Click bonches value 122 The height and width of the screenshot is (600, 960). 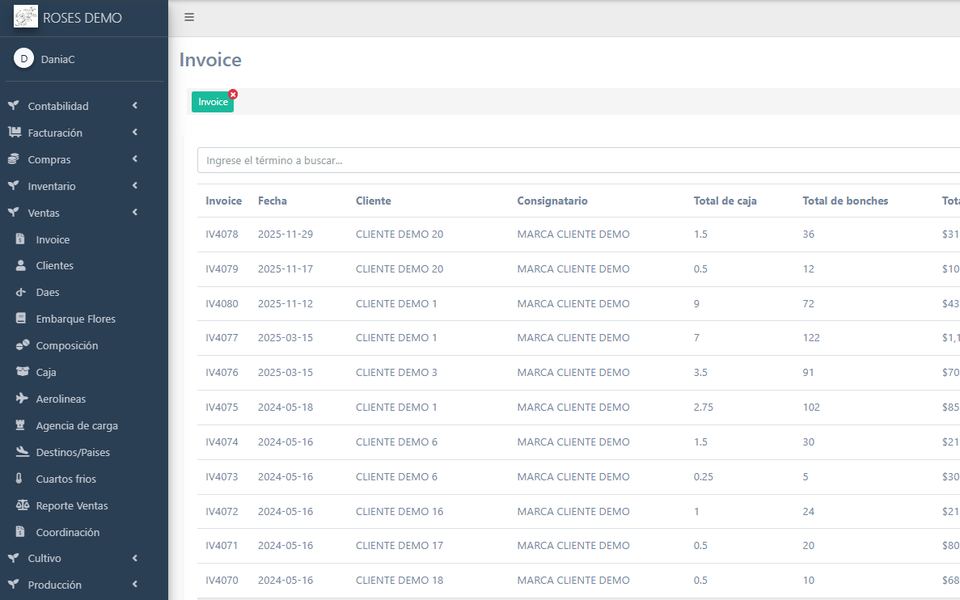(x=811, y=338)
